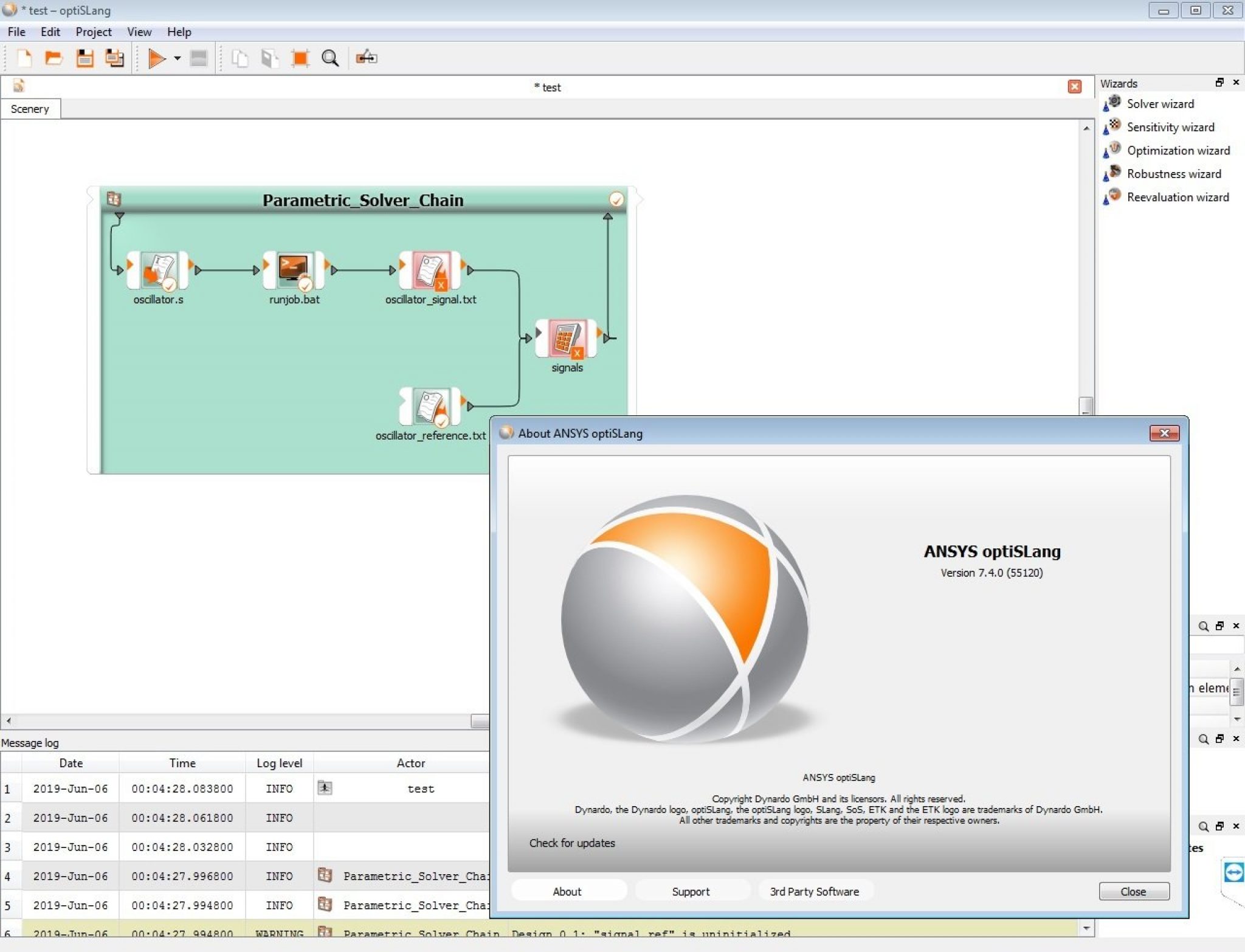1245x952 pixels.
Task: Switch to the Support tab in the About dialog
Action: click(691, 891)
